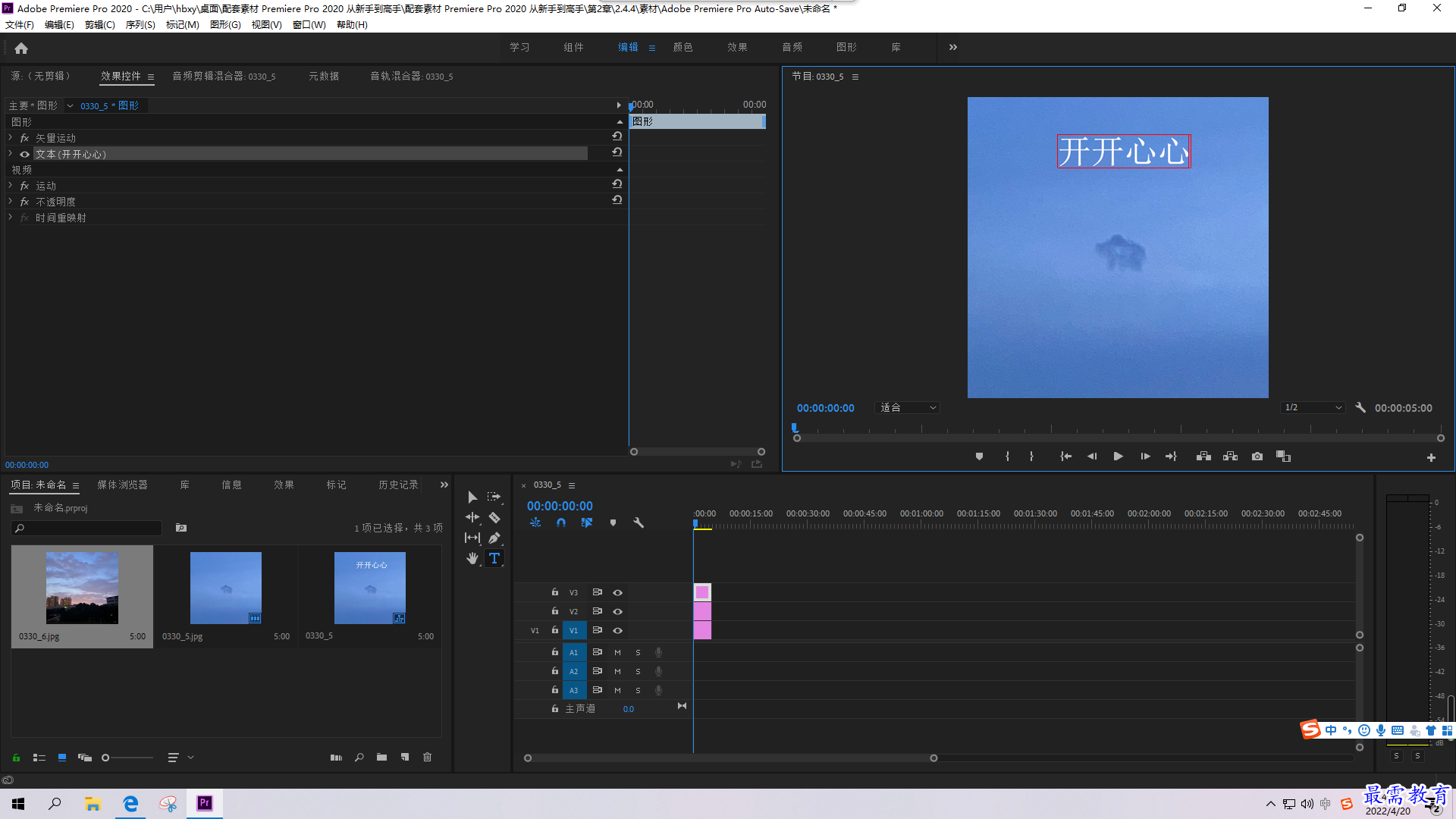Solo audio track A2
The image size is (1456, 819).
click(x=638, y=671)
